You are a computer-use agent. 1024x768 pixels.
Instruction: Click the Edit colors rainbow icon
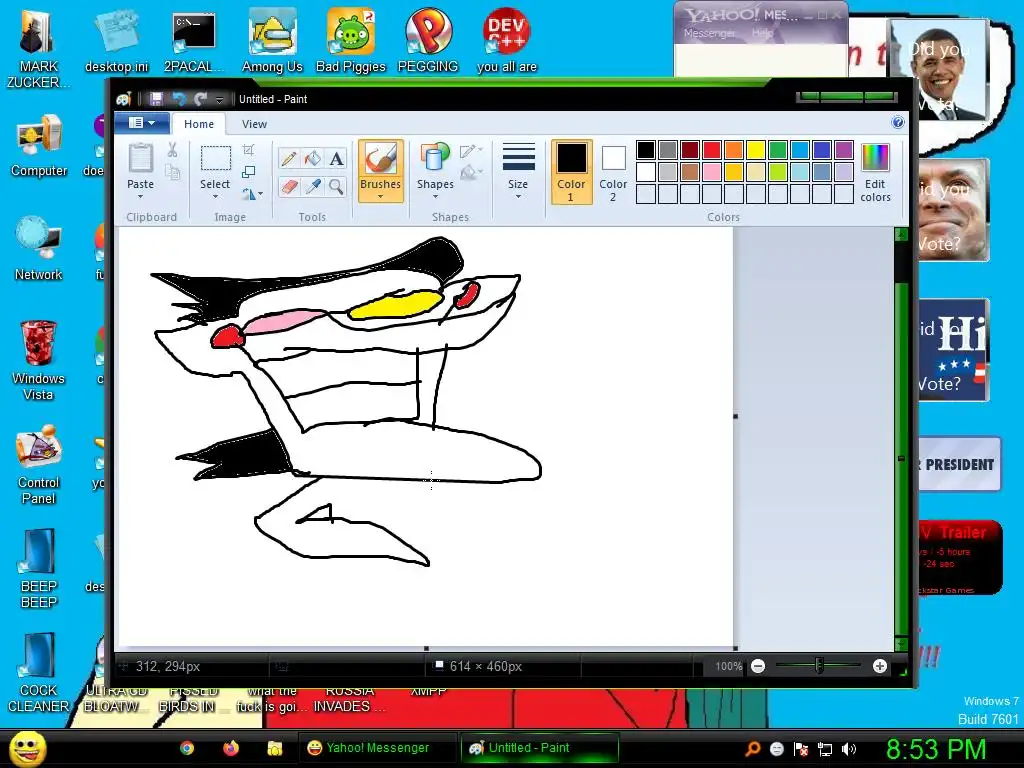[x=875, y=157]
